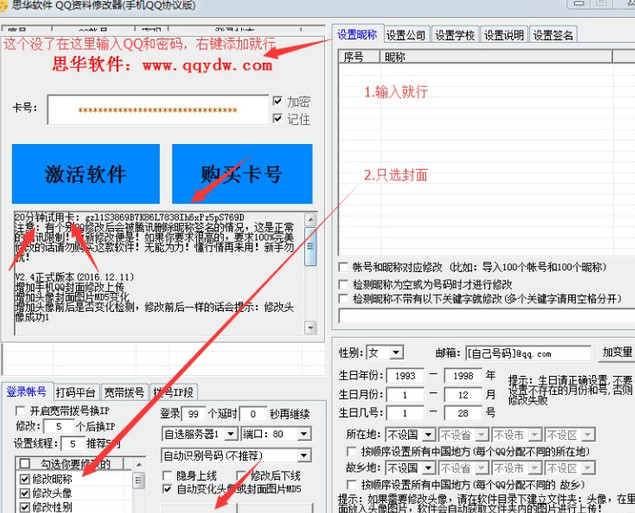
Task: Toggle the 勾选你要修改的 header checkbox
Action: click(x=25, y=463)
